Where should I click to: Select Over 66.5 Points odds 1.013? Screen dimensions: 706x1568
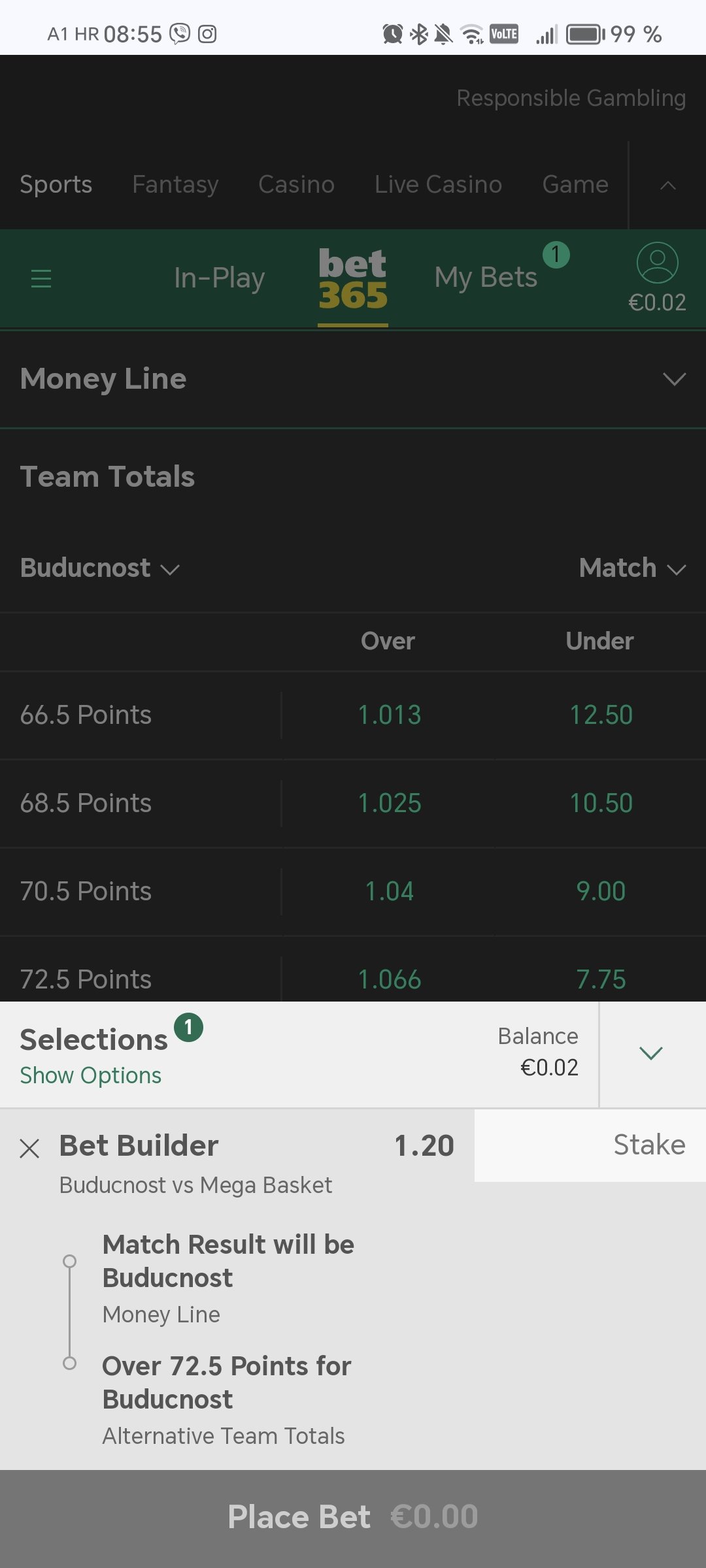[389, 715]
